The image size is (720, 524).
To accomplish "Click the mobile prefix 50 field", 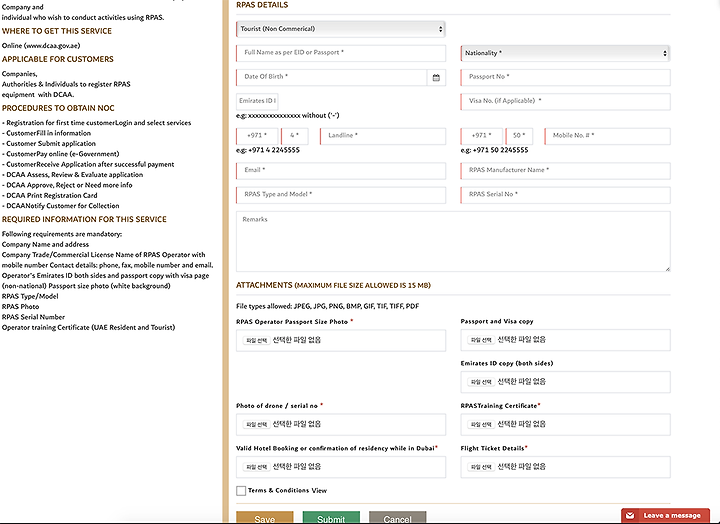I will pos(519,136).
